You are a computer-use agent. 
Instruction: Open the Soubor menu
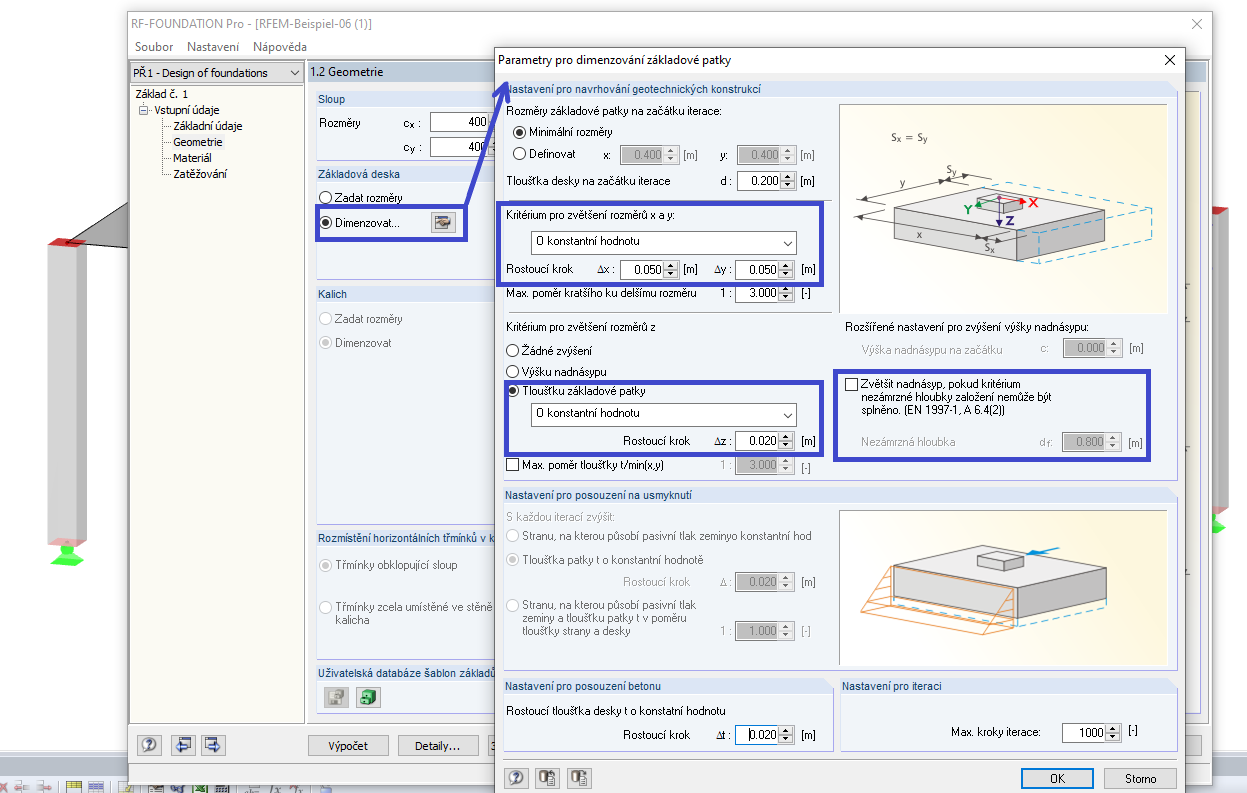[154, 47]
